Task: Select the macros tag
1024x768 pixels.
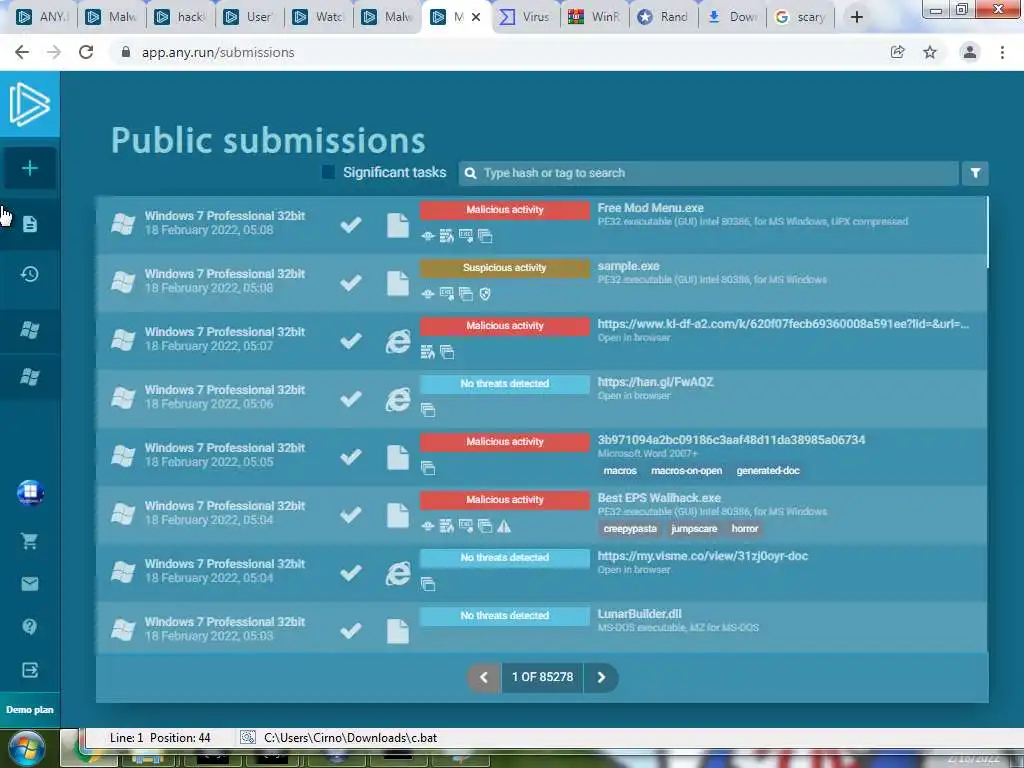Action: pyautogui.click(x=620, y=471)
